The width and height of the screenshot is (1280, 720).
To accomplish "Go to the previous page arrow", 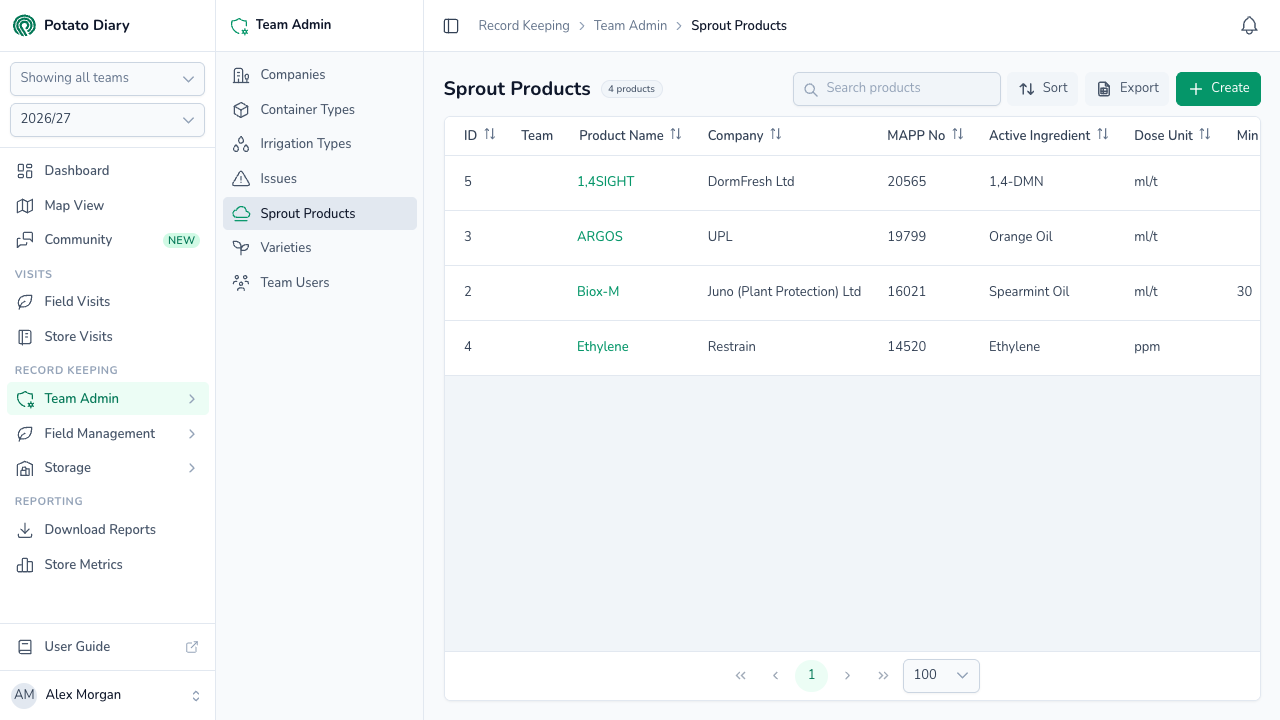I will pos(776,675).
